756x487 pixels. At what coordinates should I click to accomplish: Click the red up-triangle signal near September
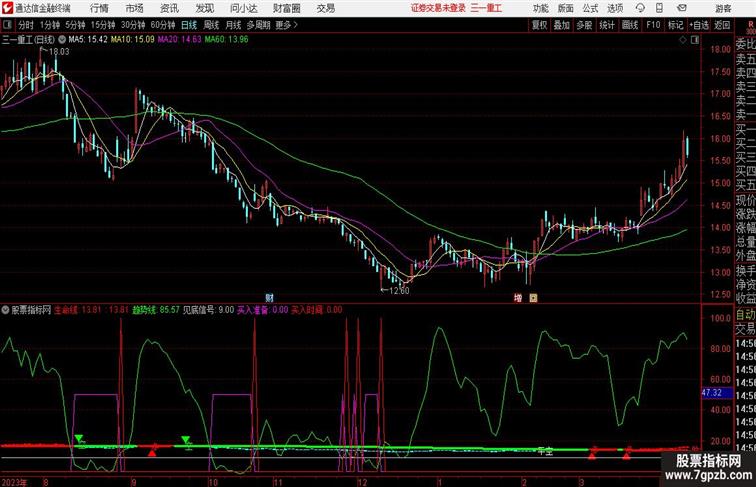point(152,452)
